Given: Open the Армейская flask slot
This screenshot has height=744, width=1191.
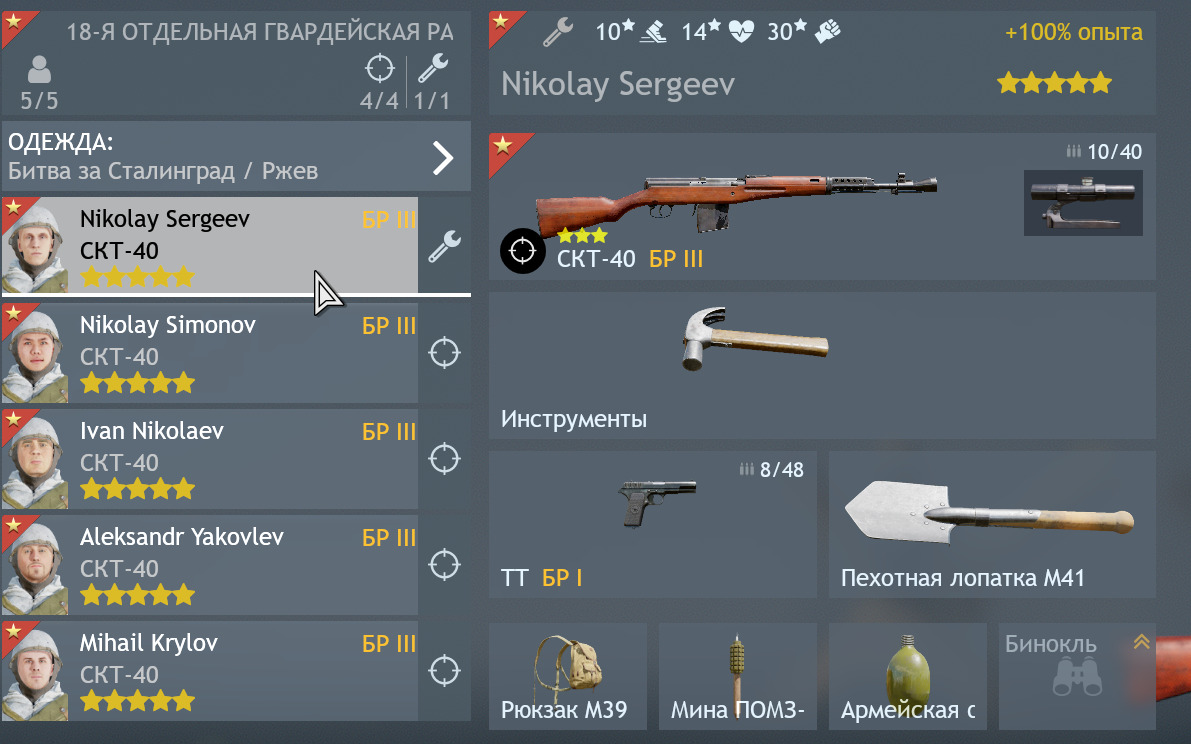Looking at the screenshot, I should point(908,676).
